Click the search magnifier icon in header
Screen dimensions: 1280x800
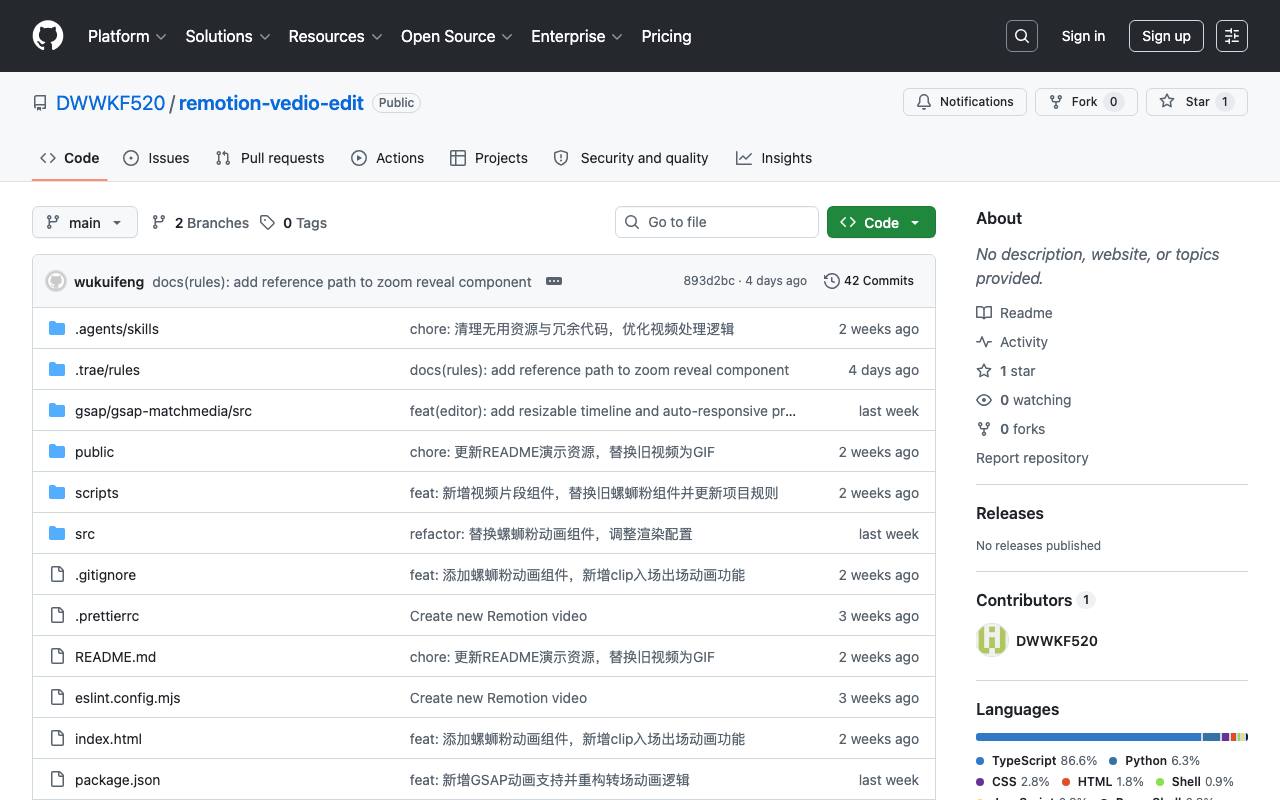point(1022,36)
